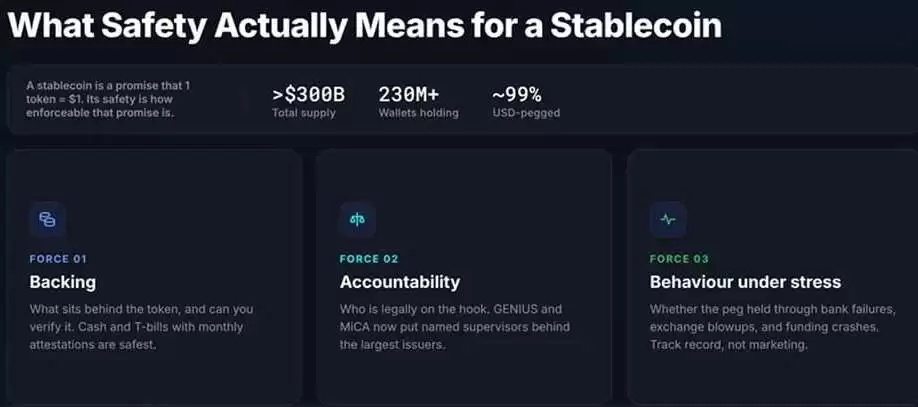Click the Total supply caption
The height and width of the screenshot is (407, 918).
304,113
